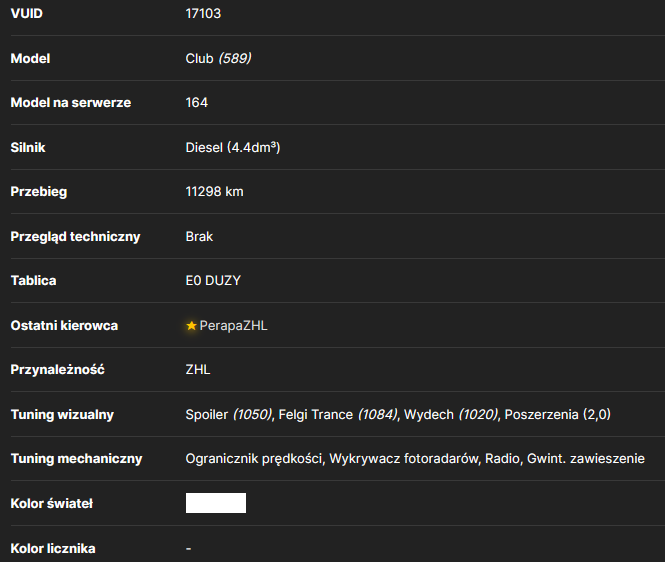Click the Model row label
Screen dimensions: 665x562
[31, 59]
